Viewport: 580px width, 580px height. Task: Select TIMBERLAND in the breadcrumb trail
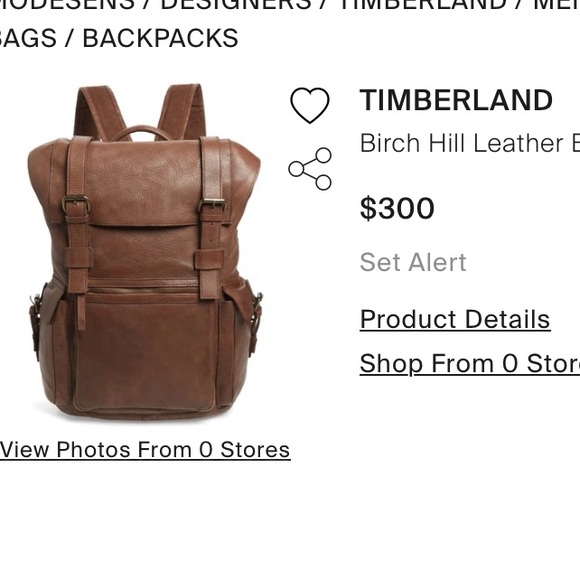point(422,4)
